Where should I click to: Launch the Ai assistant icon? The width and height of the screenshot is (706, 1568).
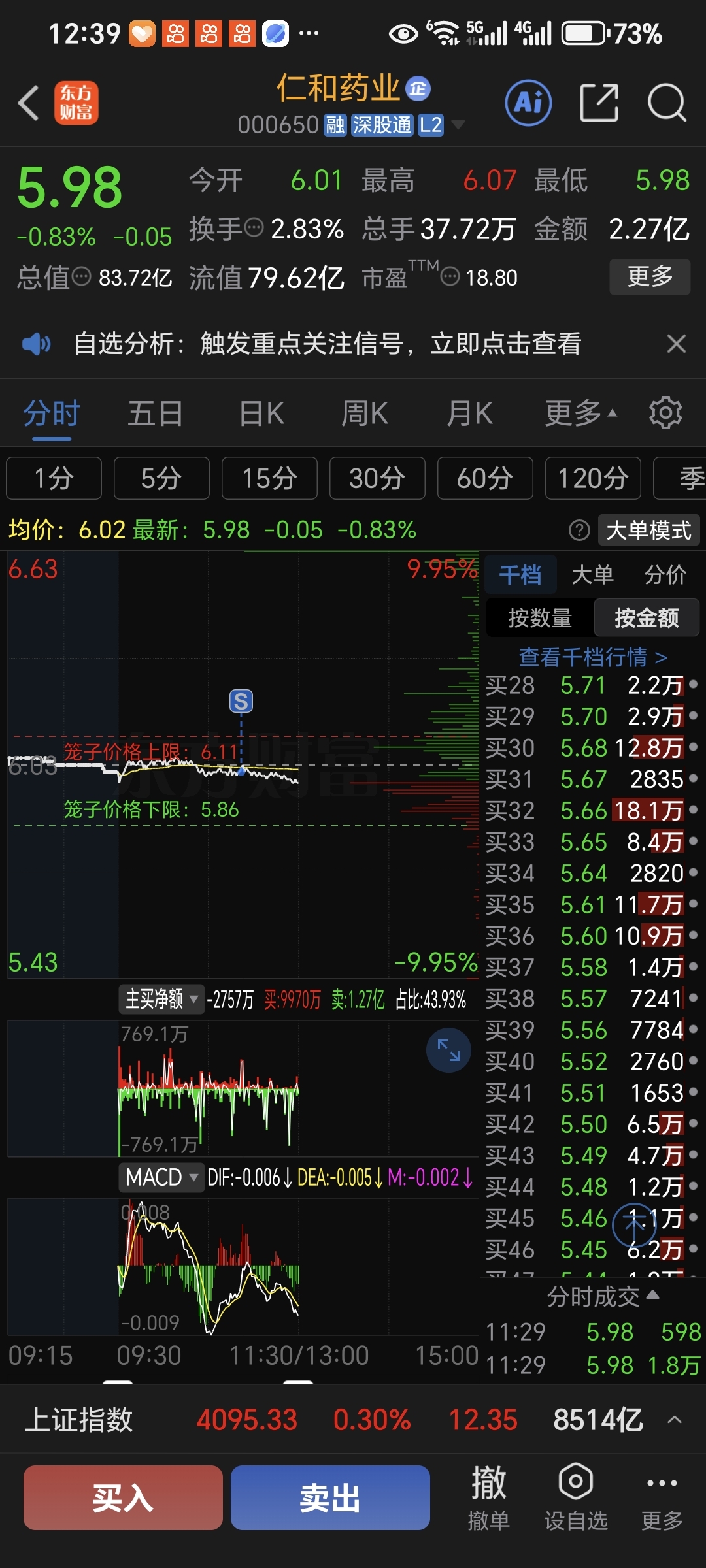pyautogui.click(x=528, y=103)
